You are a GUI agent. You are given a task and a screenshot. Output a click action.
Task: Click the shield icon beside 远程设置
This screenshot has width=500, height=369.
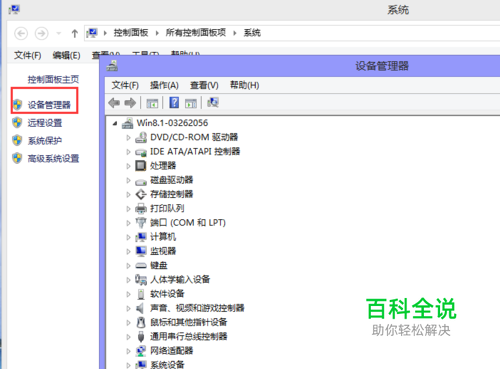[x=17, y=123]
